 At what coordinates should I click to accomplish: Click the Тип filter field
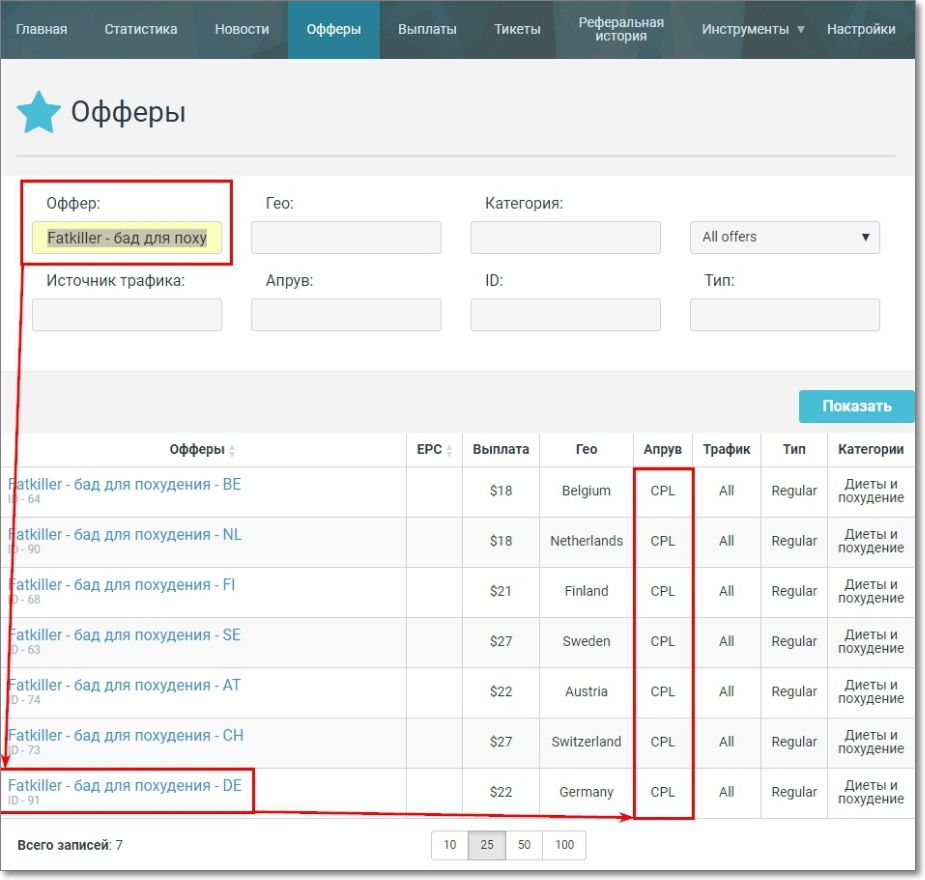pos(785,314)
